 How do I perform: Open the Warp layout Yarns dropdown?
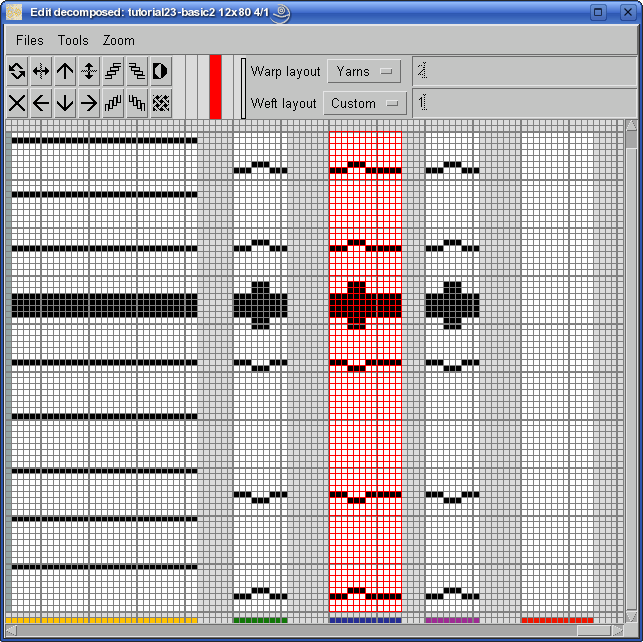pos(363,71)
